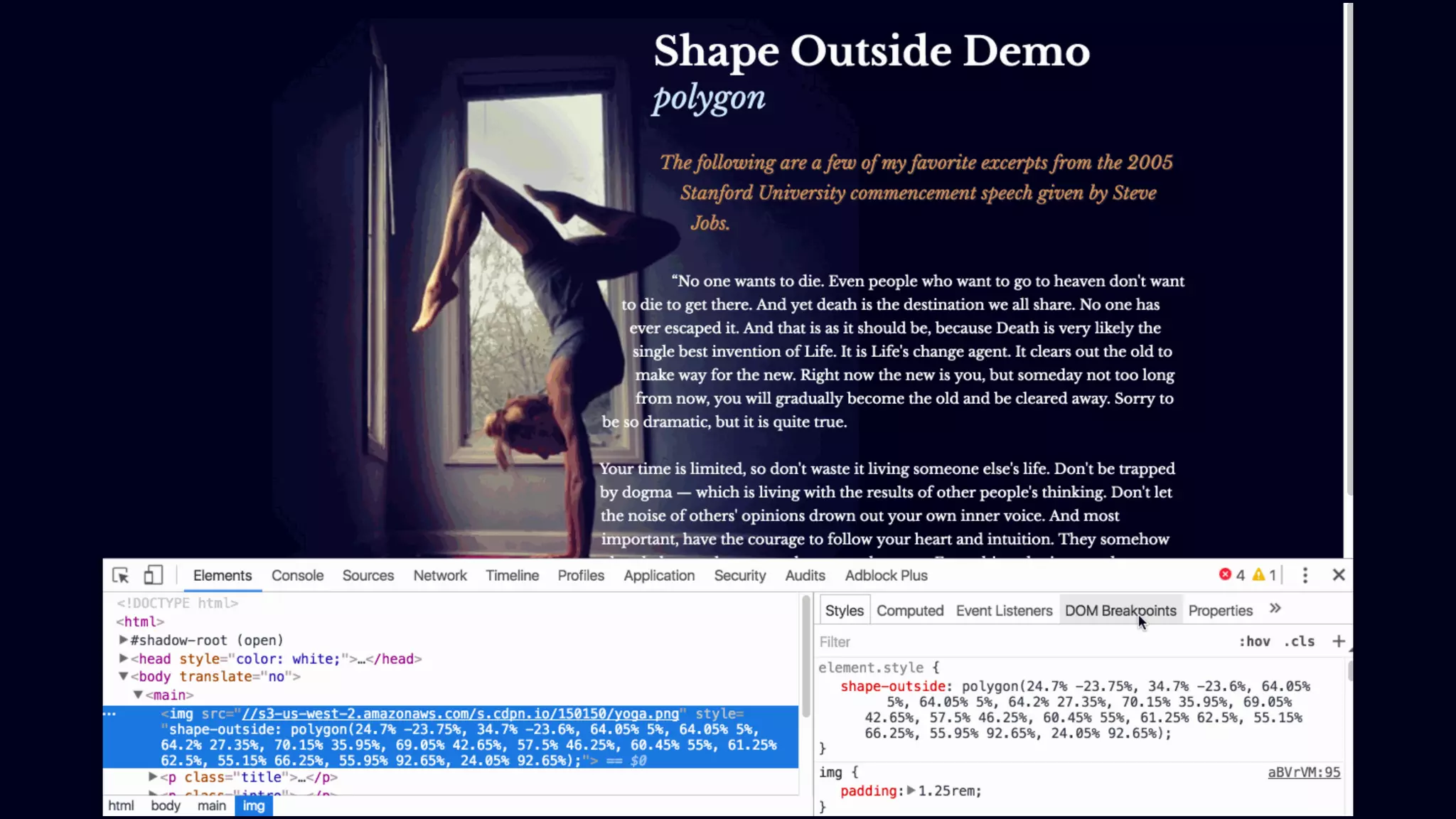This screenshot has height=819, width=1456.
Task: Click the yellow warning count icon
Action: [x=1258, y=574]
